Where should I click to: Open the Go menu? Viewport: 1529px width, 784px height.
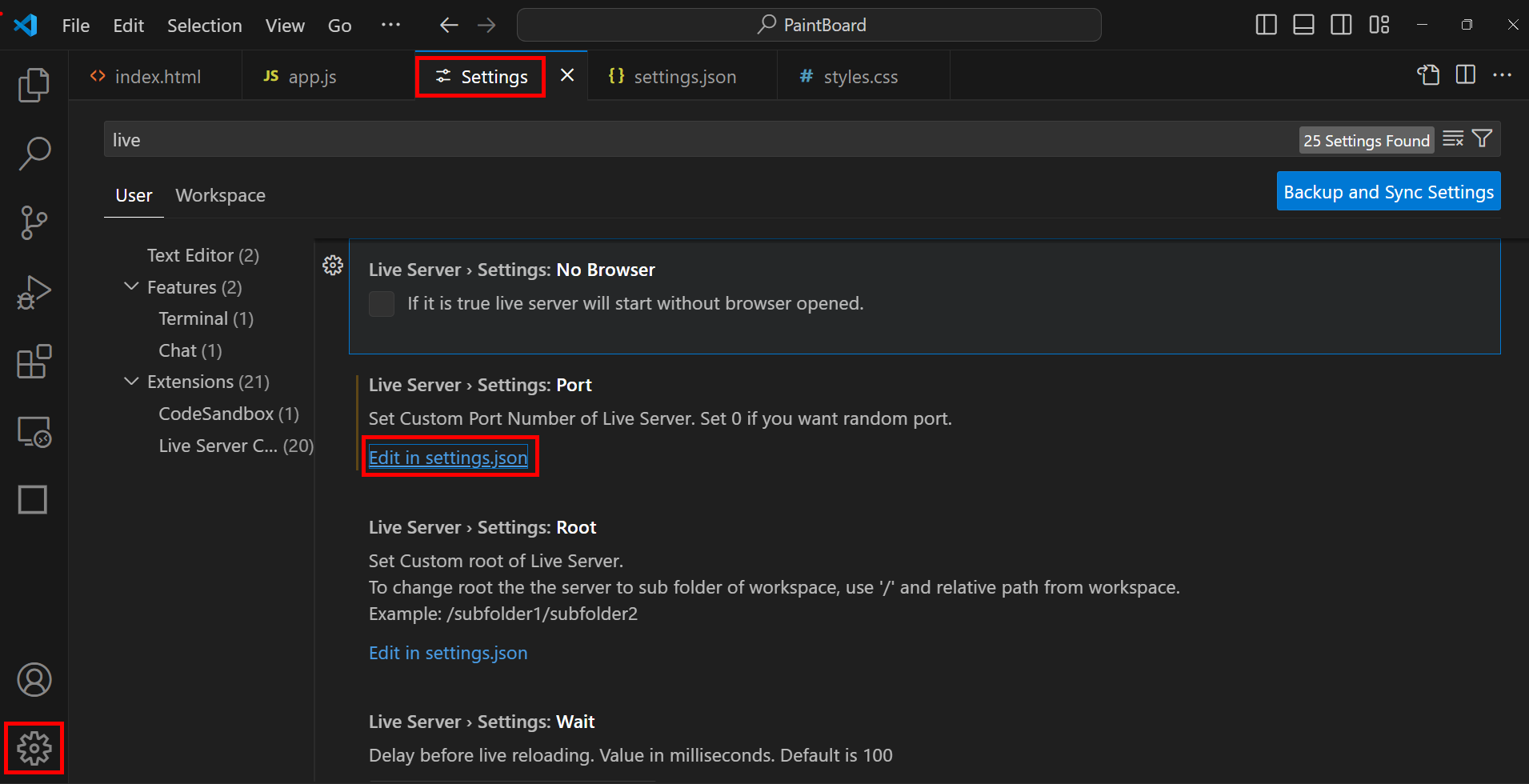click(340, 26)
